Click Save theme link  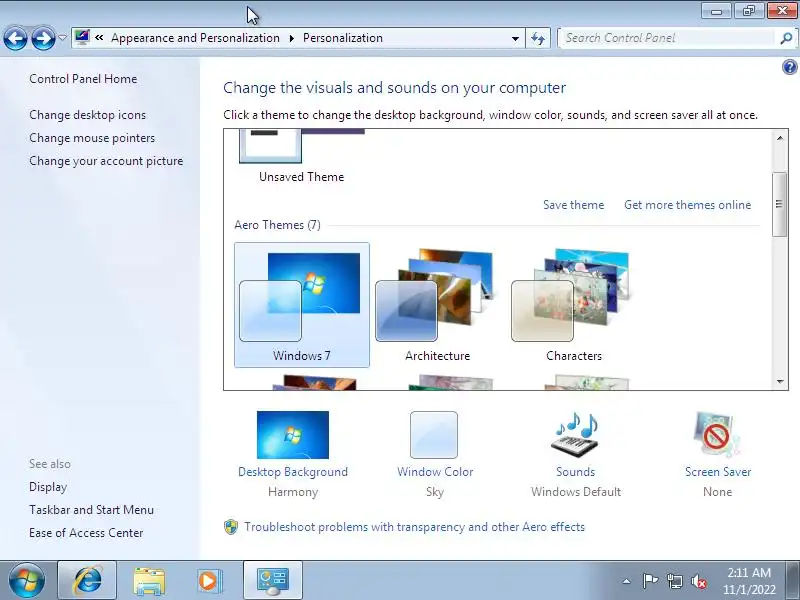pos(573,205)
